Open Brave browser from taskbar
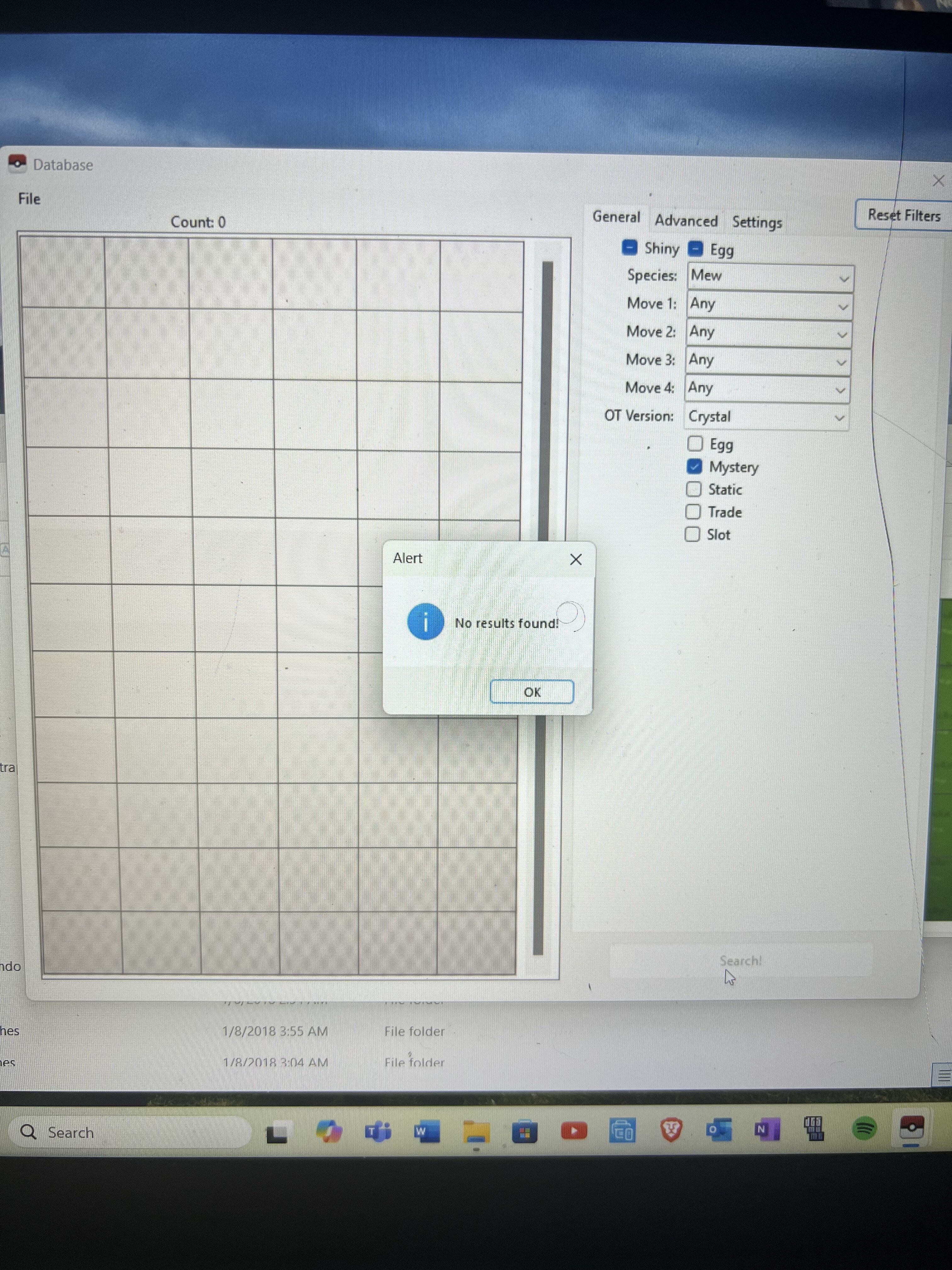This screenshot has height=1270, width=952. coord(671,1130)
